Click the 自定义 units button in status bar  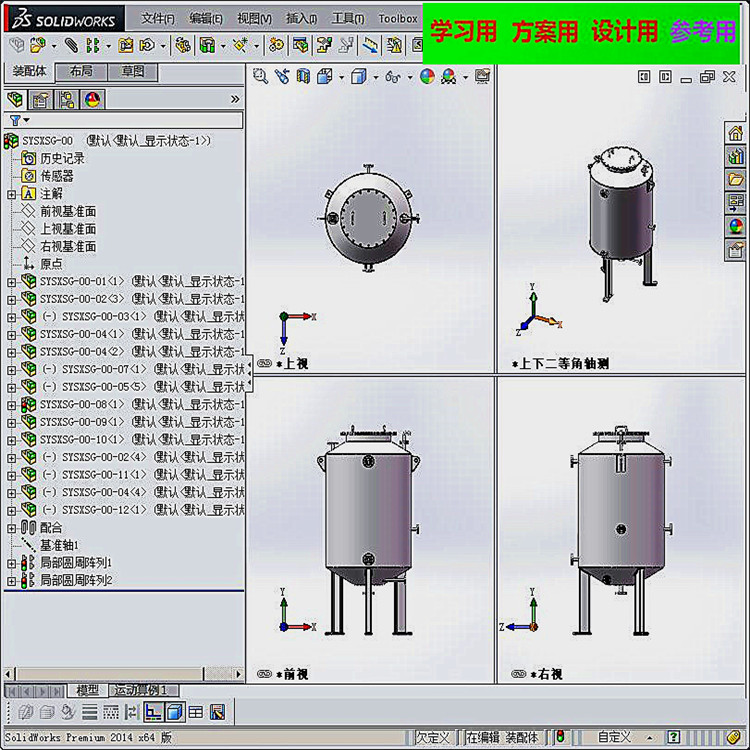click(614, 737)
